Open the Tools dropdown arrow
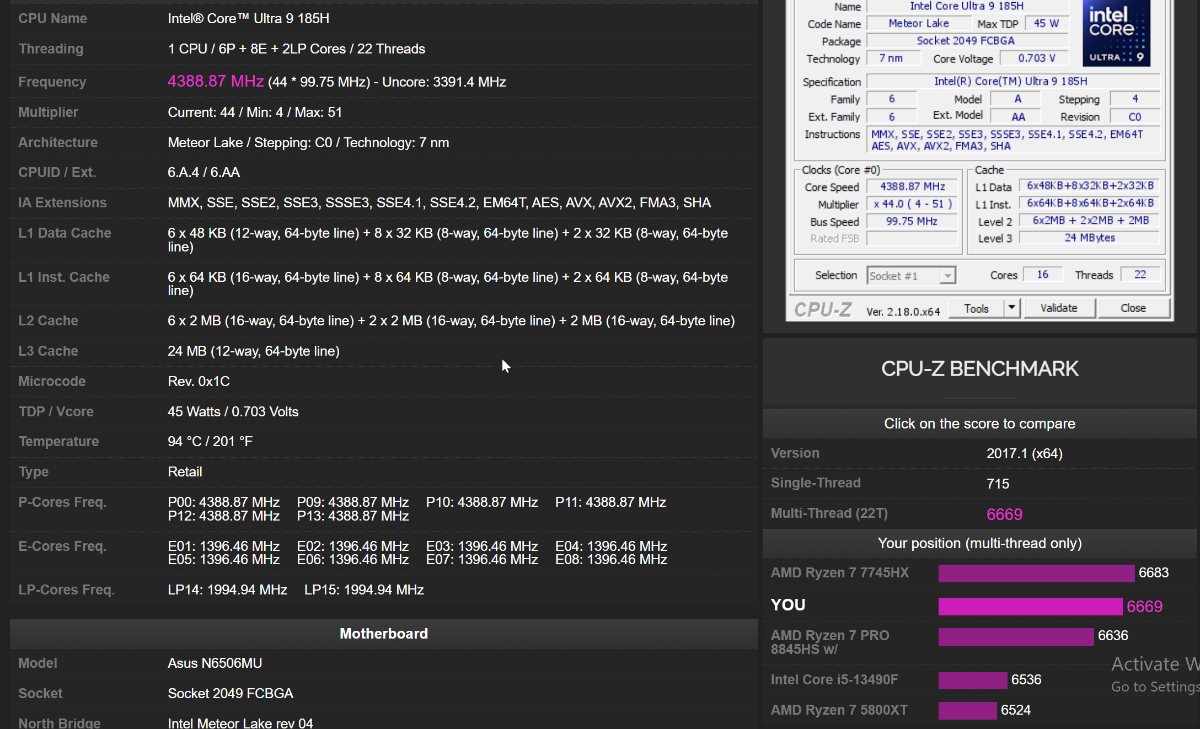The image size is (1200, 729). coord(1012,308)
